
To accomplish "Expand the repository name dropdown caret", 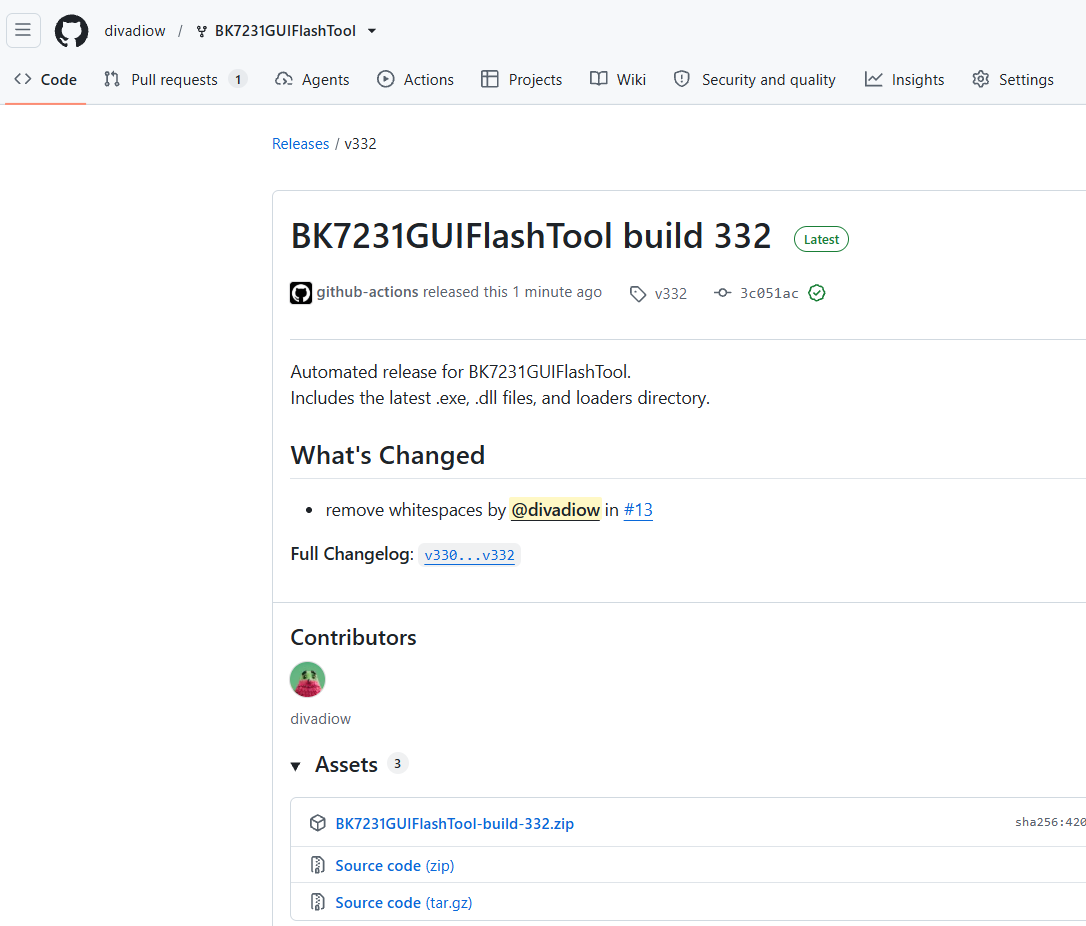I will [x=372, y=31].
